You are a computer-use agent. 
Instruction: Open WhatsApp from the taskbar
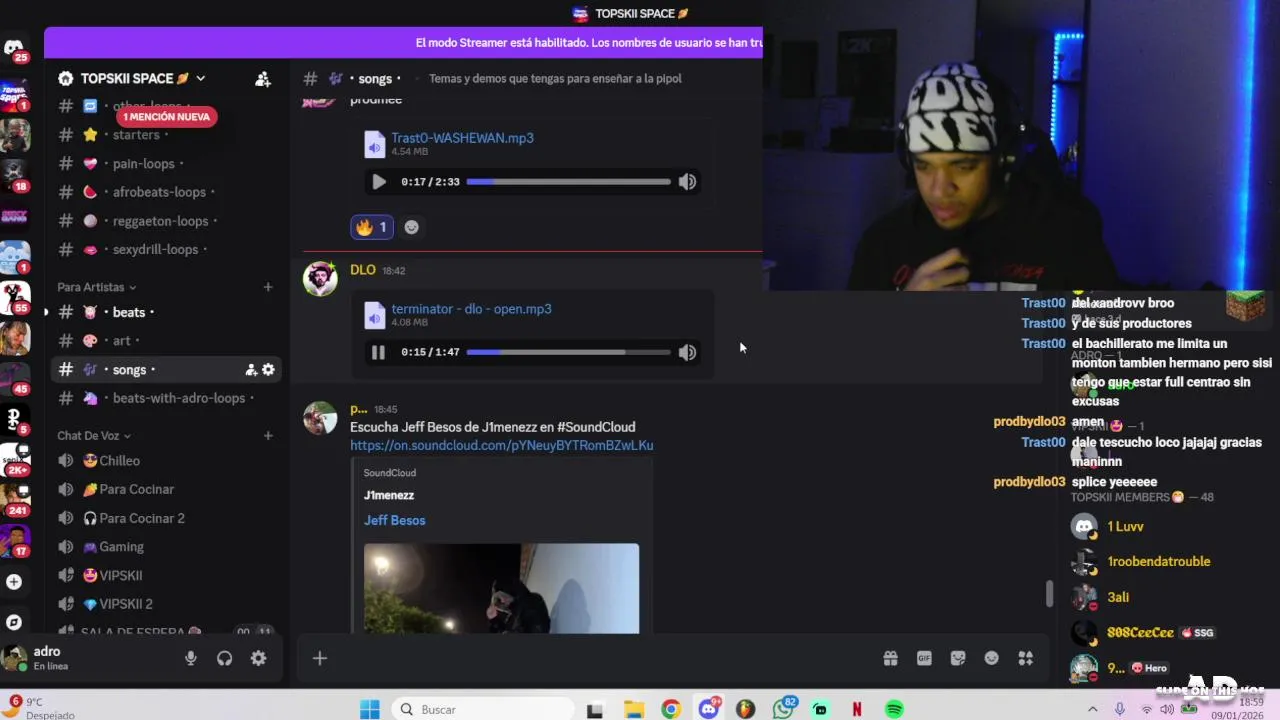[783, 709]
